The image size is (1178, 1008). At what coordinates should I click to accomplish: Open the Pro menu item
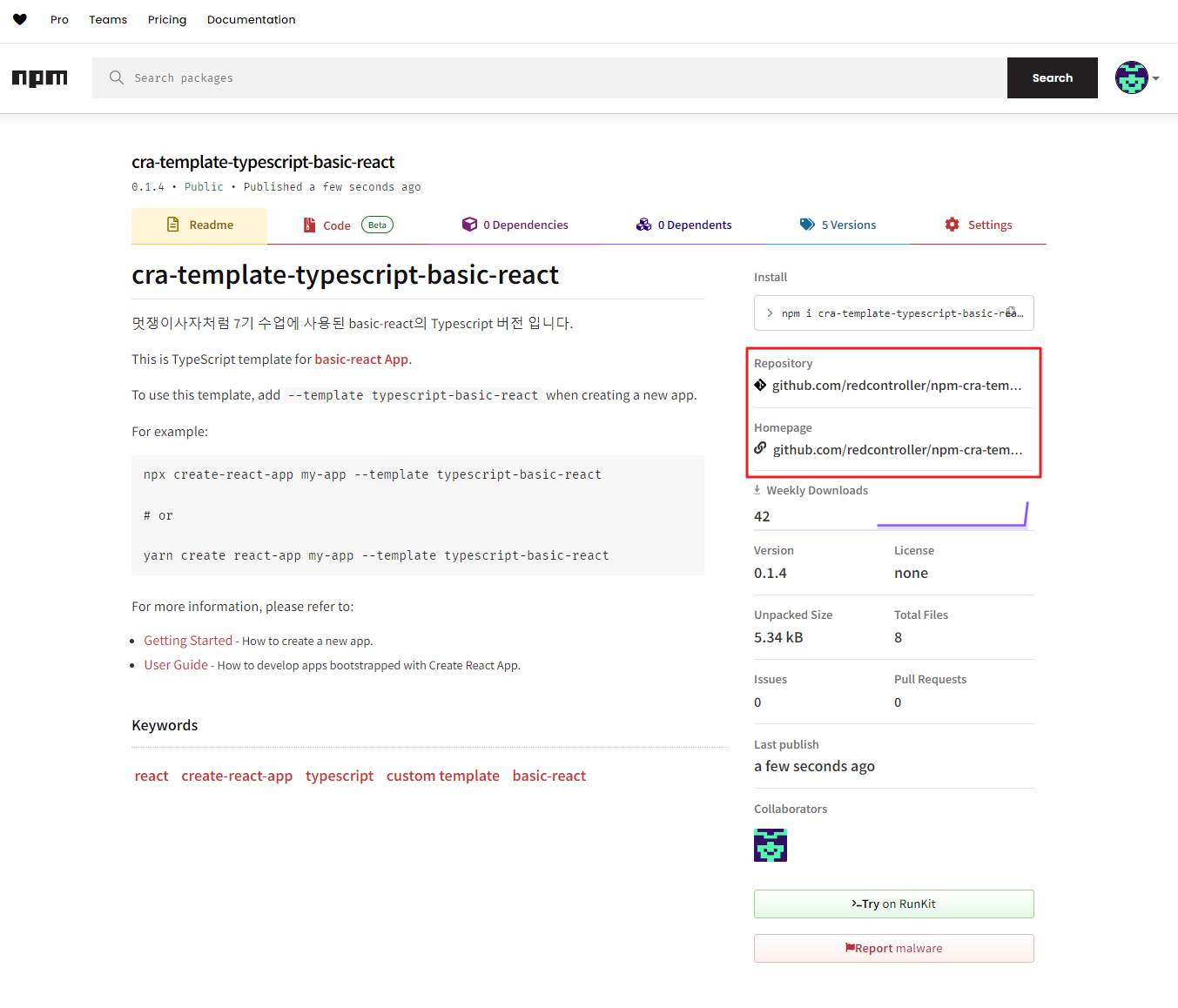tap(59, 19)
